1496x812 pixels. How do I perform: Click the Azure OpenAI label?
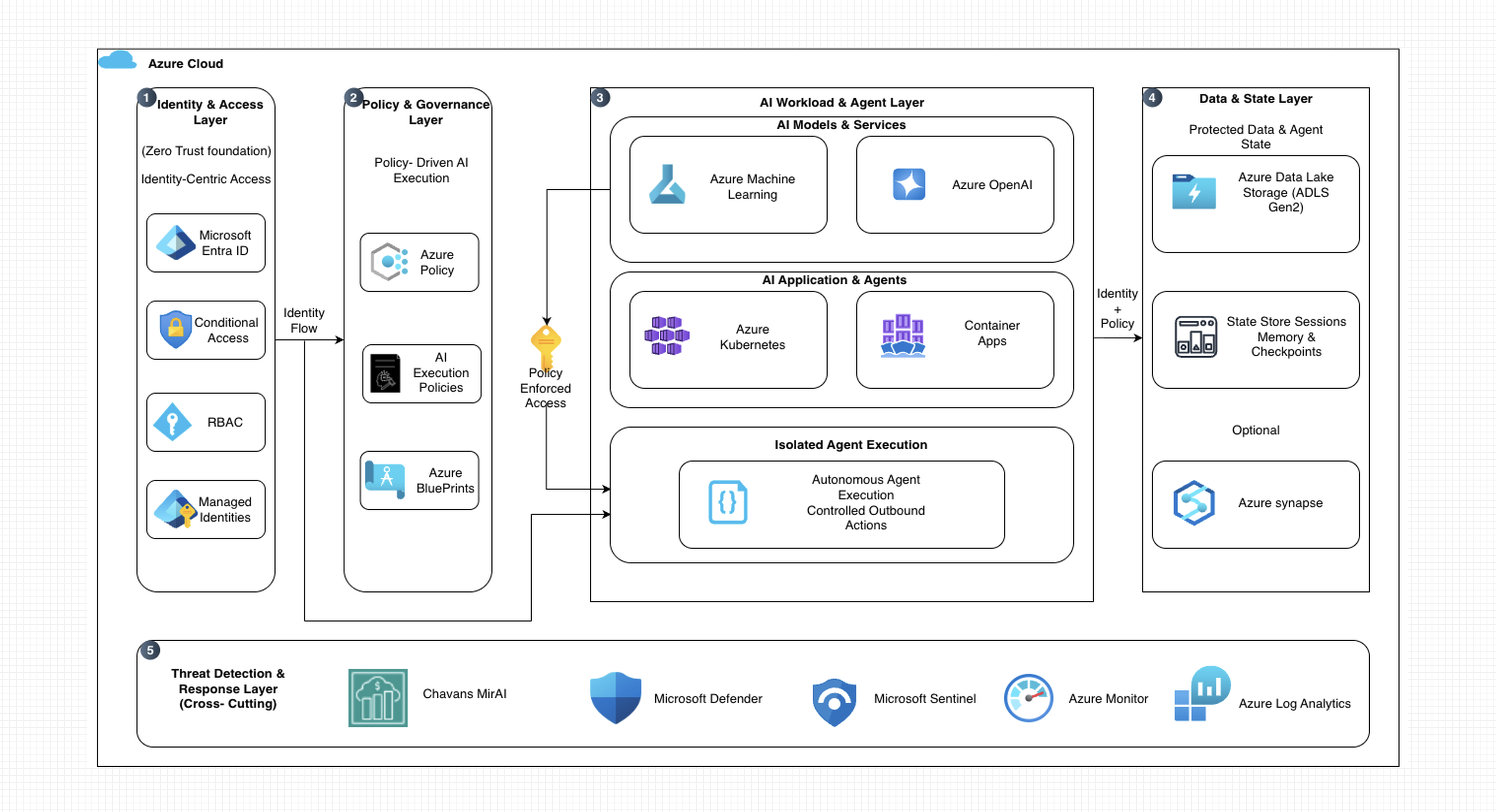coord(992,185)
